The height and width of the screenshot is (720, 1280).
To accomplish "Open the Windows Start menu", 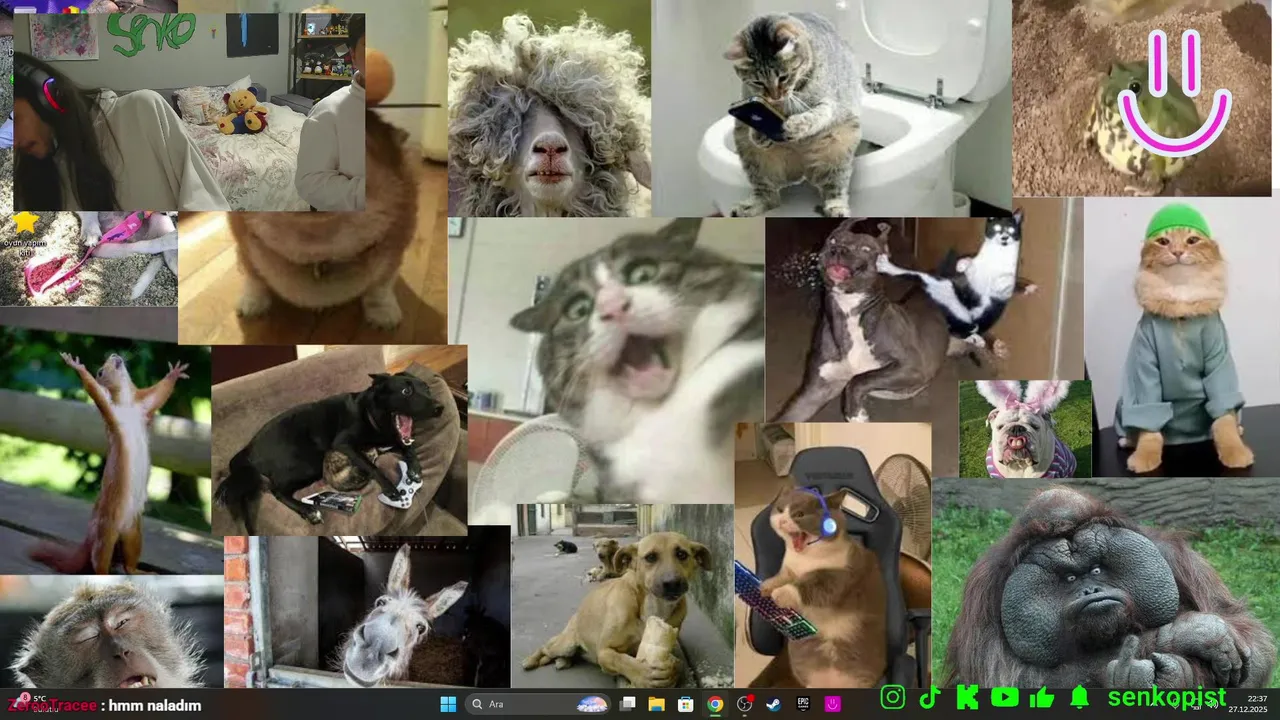I will (x=447, y=704).
